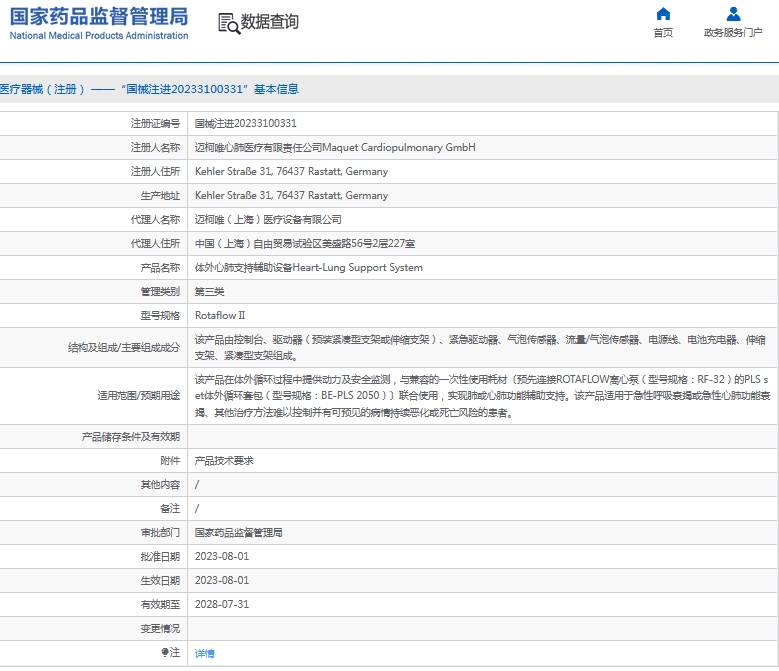Click the 代理人住所 address value
The width and height of the screenshot is (779, 671).
coord(305,243)
